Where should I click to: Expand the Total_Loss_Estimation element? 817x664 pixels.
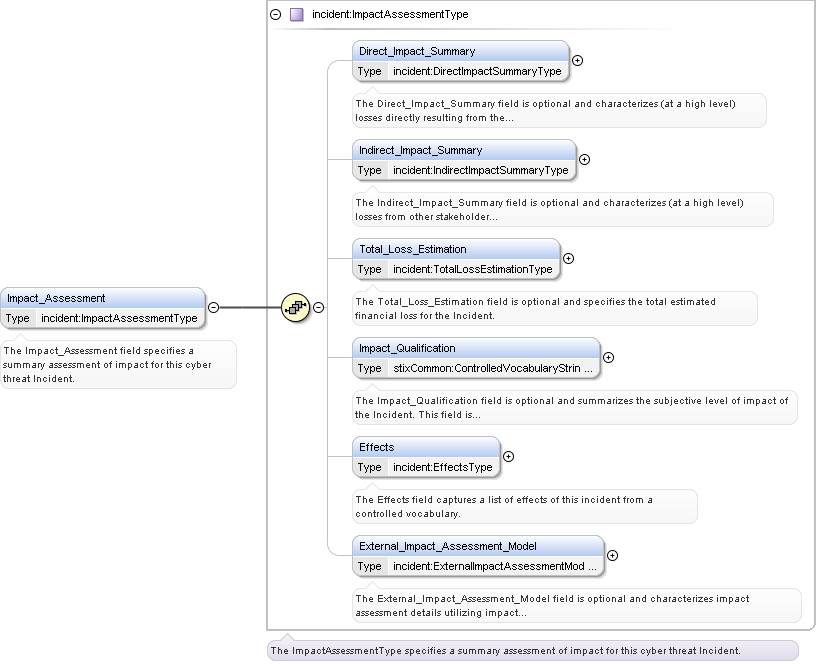(x=568, y=258)
